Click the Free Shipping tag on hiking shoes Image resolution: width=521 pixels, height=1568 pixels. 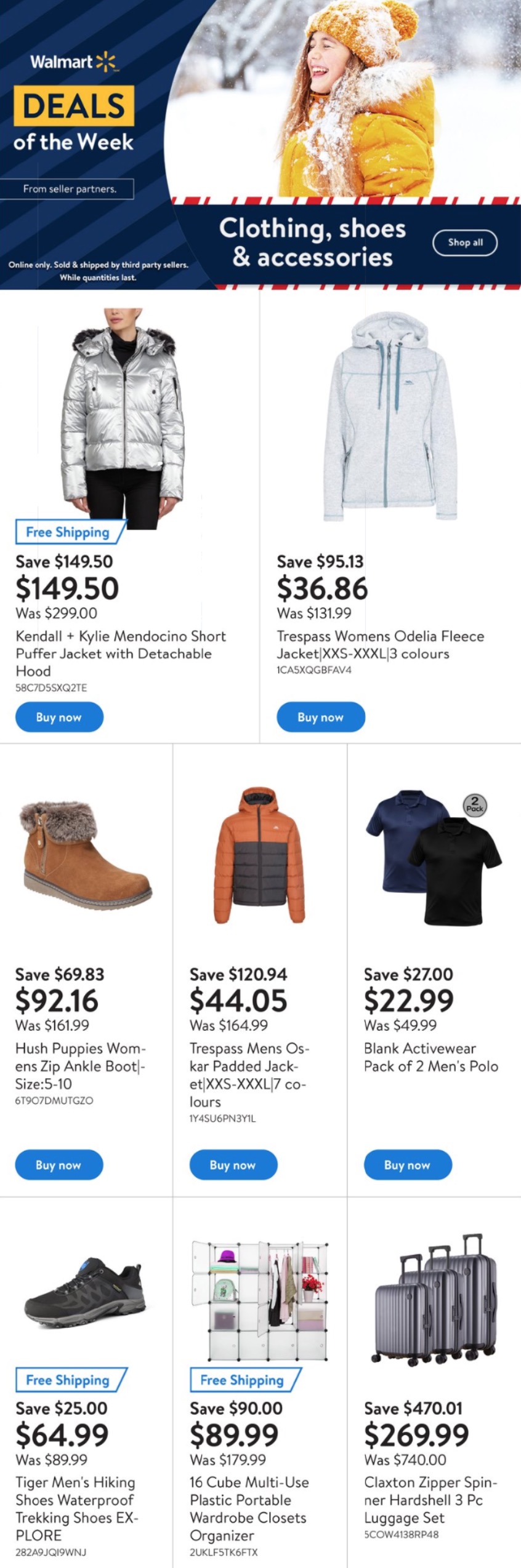68,1380
